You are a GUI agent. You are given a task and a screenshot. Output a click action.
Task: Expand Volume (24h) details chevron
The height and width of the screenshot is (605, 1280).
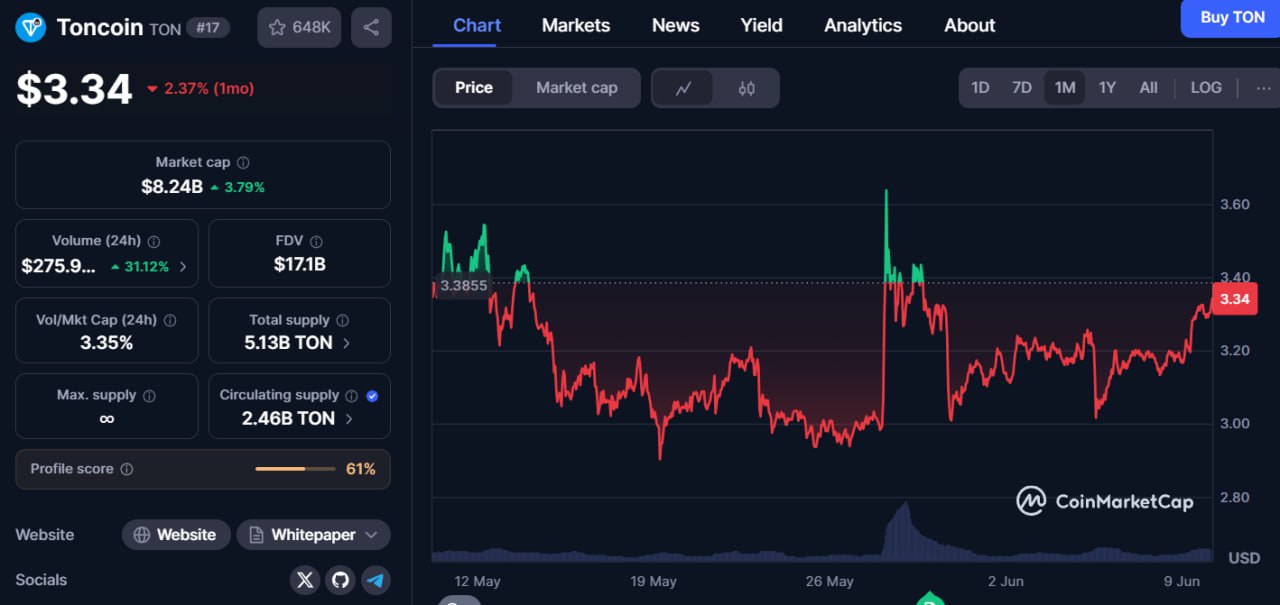point(182,267)
